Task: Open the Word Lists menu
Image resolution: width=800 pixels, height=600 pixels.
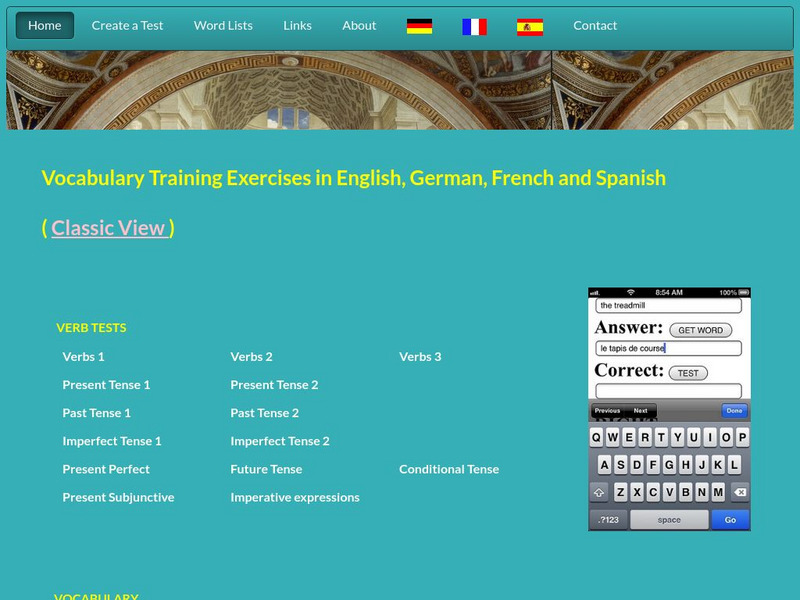Action: pyautogui.click(x=223, y=26)
